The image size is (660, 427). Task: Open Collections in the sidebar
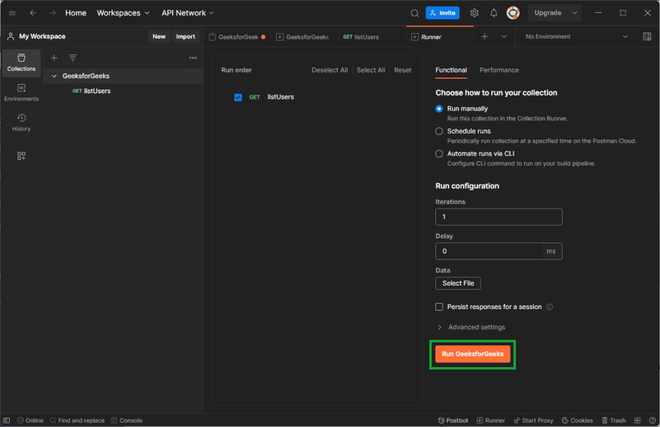21,62
